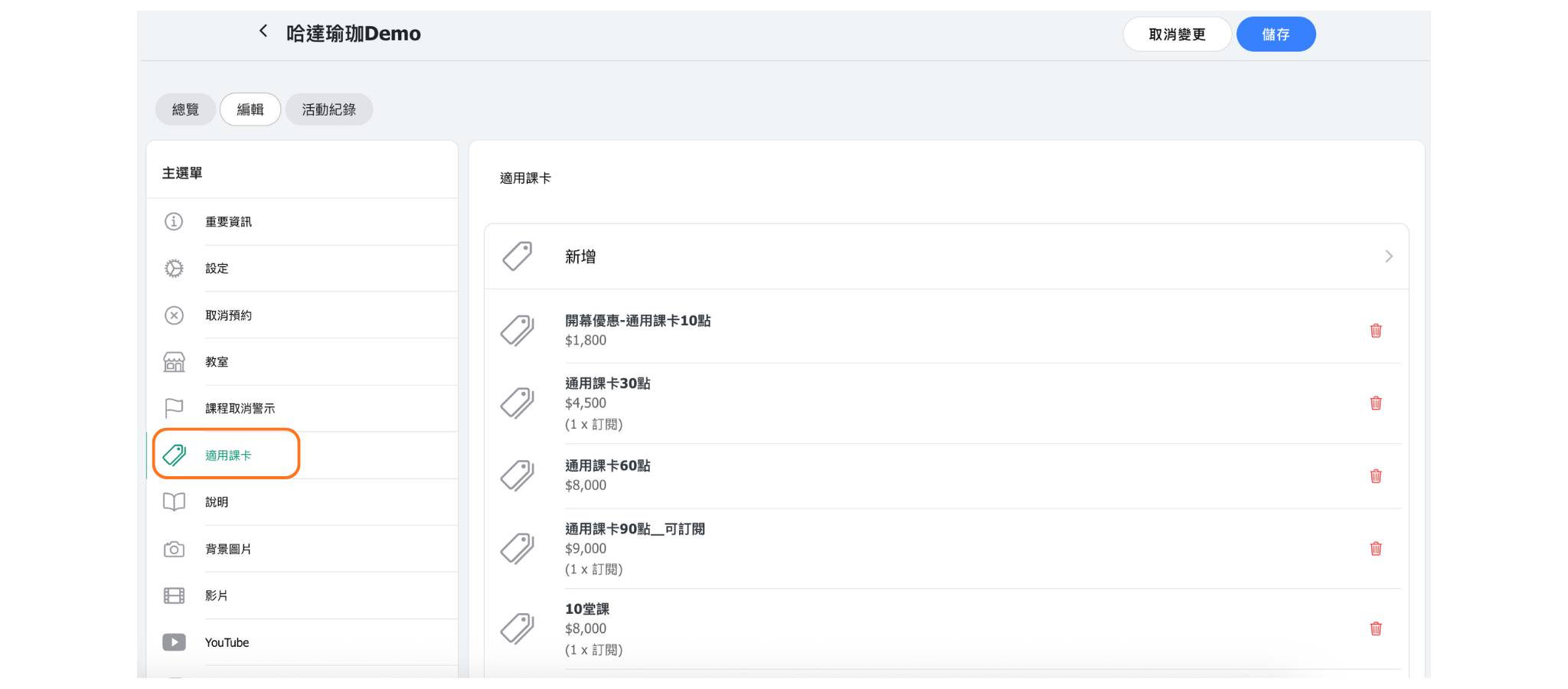
Task: Switch to the 總覽 tab
Action: tap(185, 109)
